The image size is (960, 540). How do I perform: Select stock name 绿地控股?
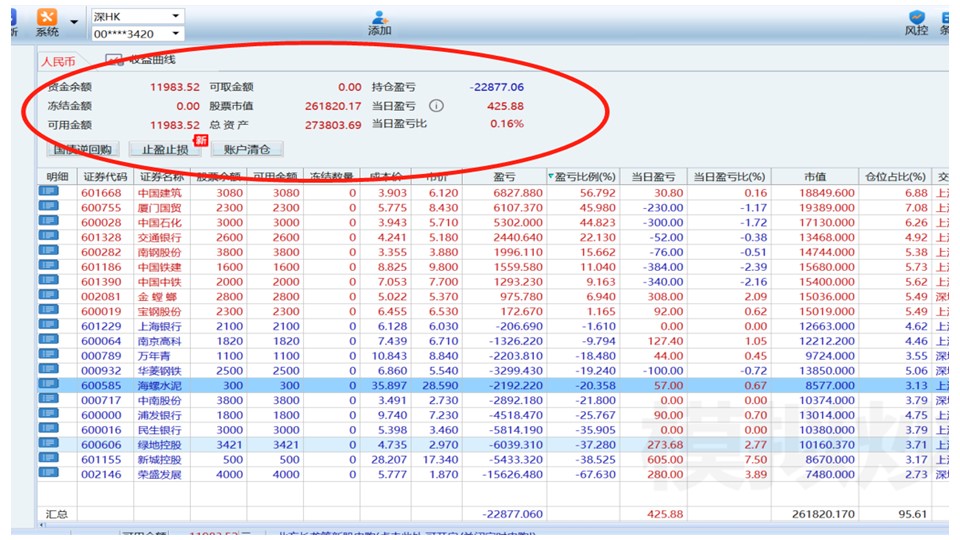pyautogui.click(x=160, y=445)
